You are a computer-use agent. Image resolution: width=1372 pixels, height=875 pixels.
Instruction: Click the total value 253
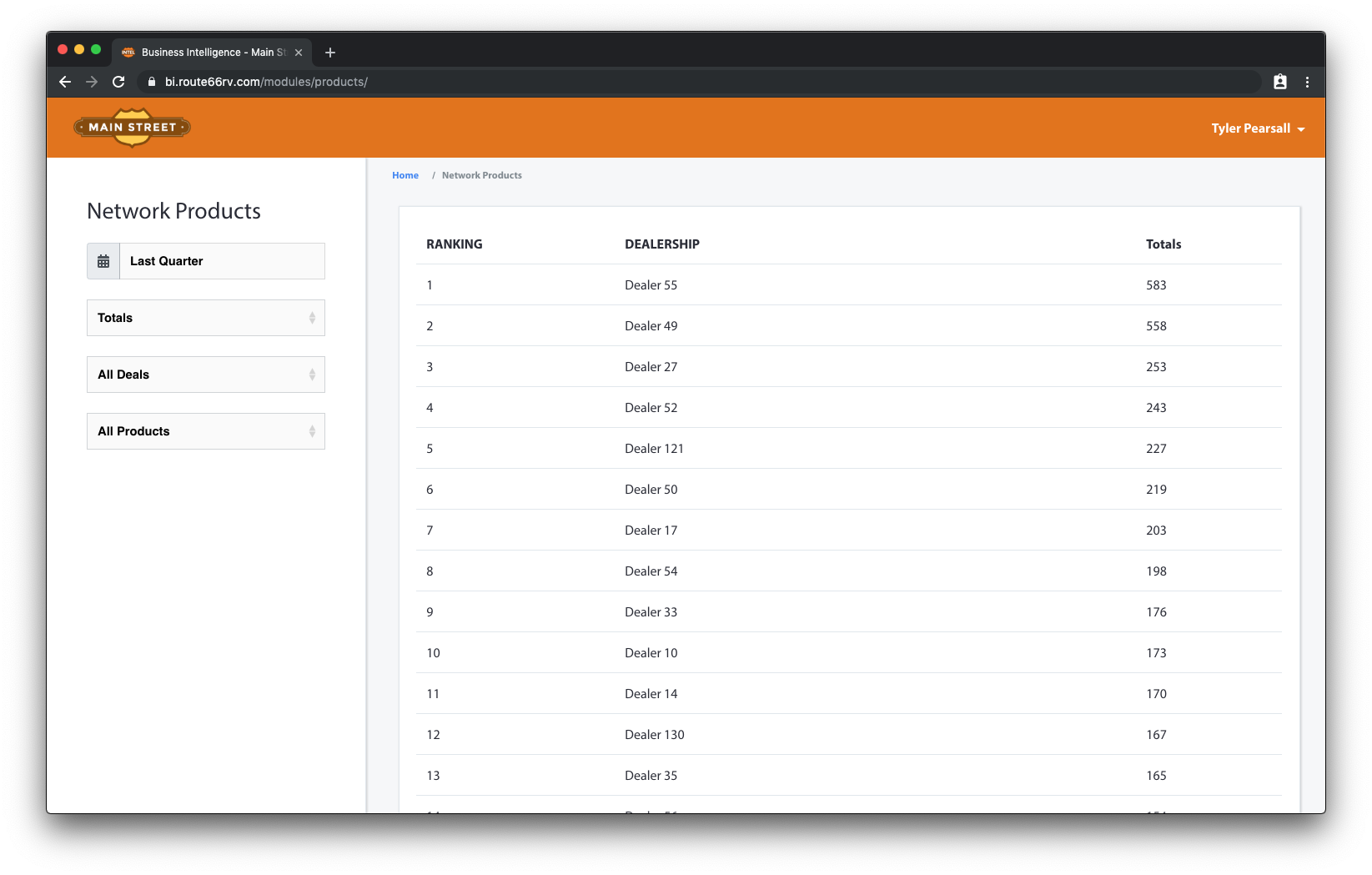[x=1156, y=367]
